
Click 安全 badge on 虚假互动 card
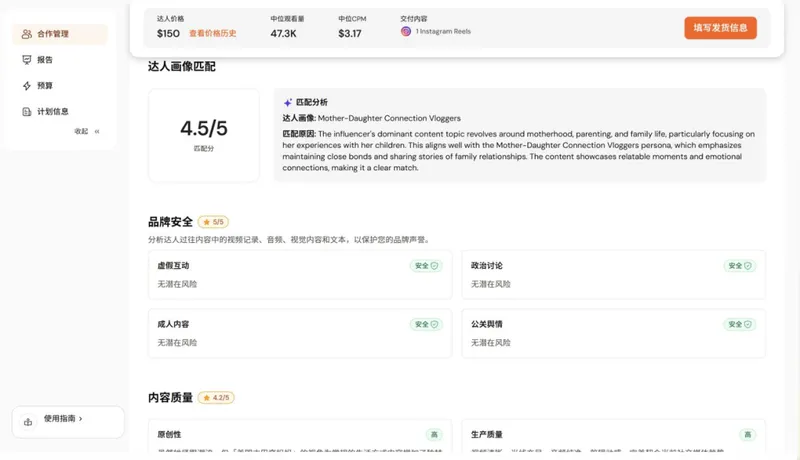click(426, 266)
